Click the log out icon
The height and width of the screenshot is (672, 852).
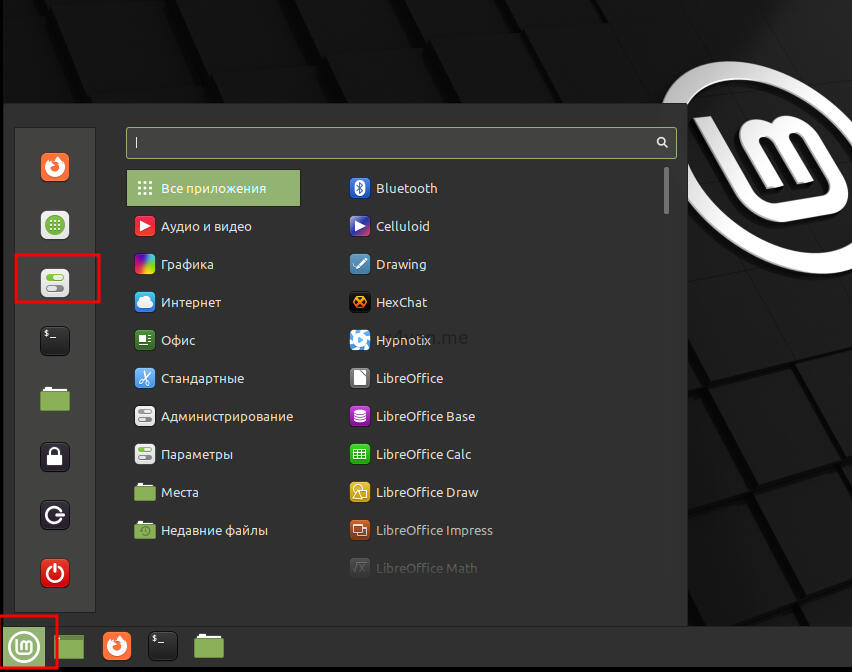[55, 515]
